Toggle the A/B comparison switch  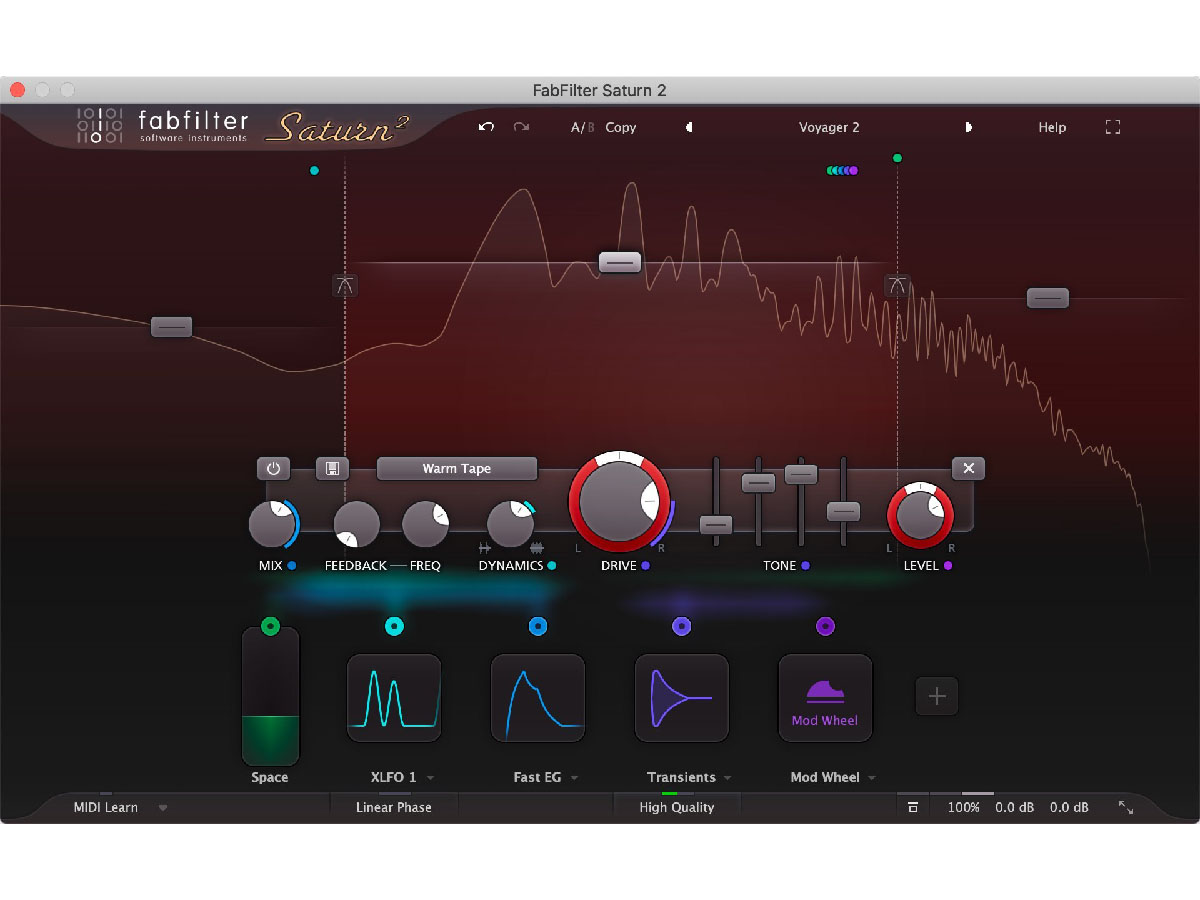click(582, 127)
